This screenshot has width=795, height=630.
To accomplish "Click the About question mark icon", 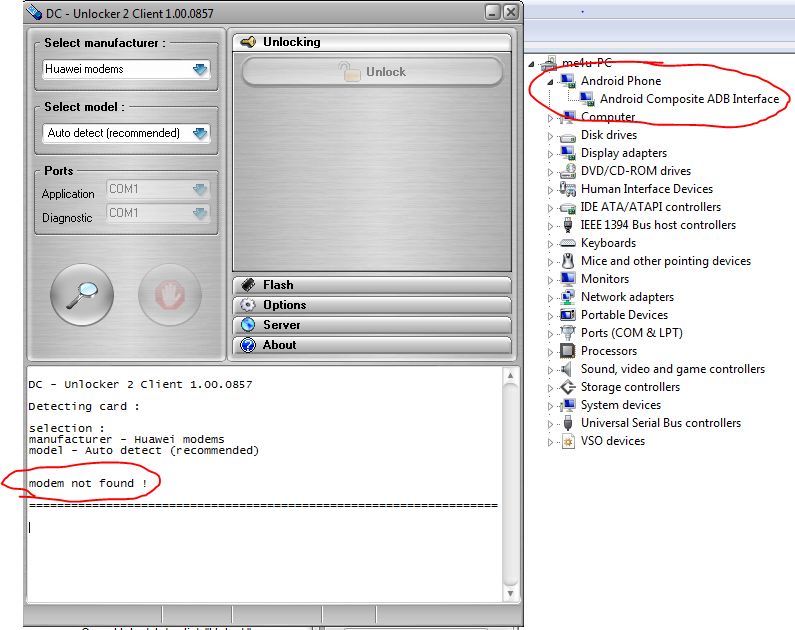I will [x=248, y=345].
